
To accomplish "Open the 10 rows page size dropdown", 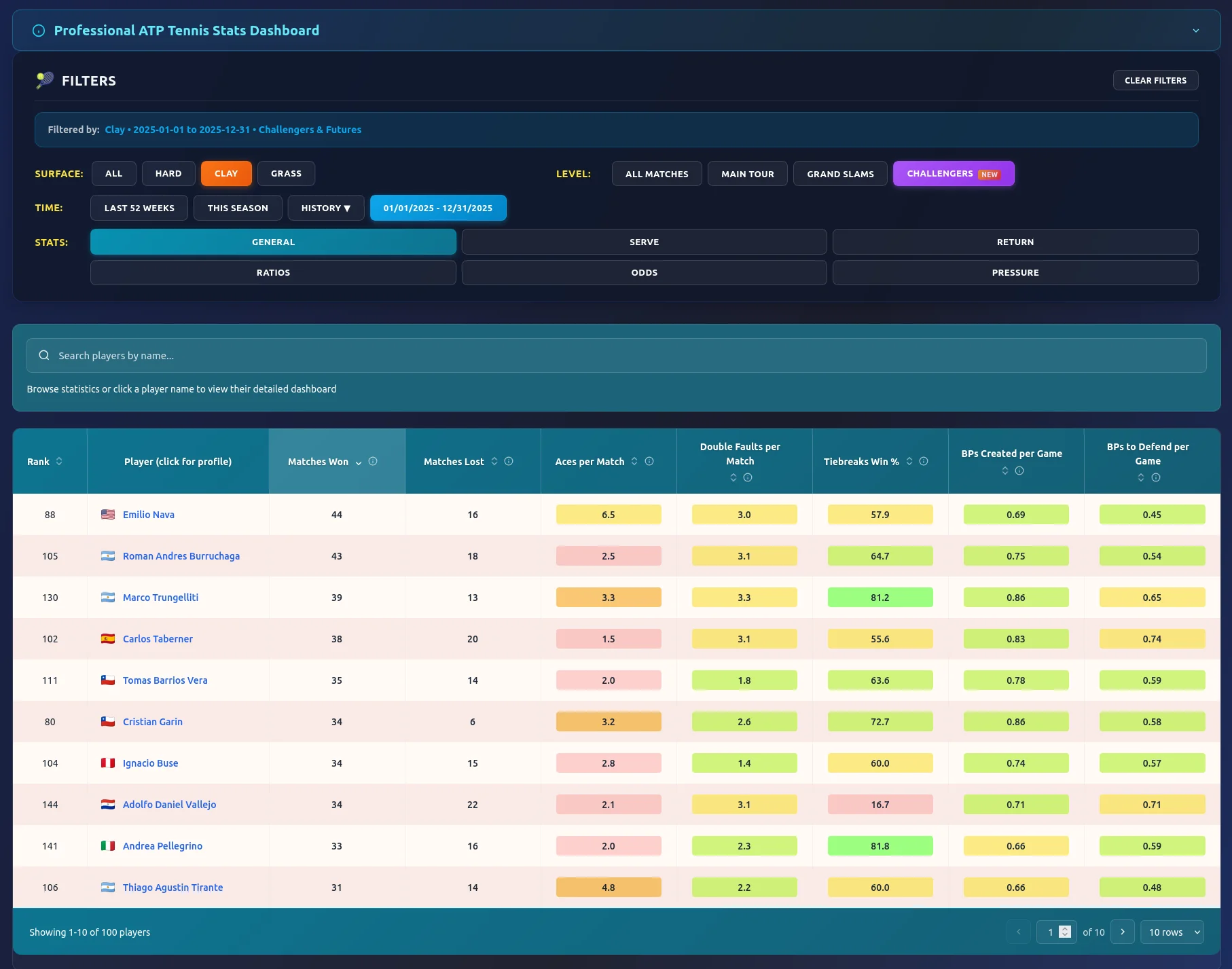I will point(1172,932).
